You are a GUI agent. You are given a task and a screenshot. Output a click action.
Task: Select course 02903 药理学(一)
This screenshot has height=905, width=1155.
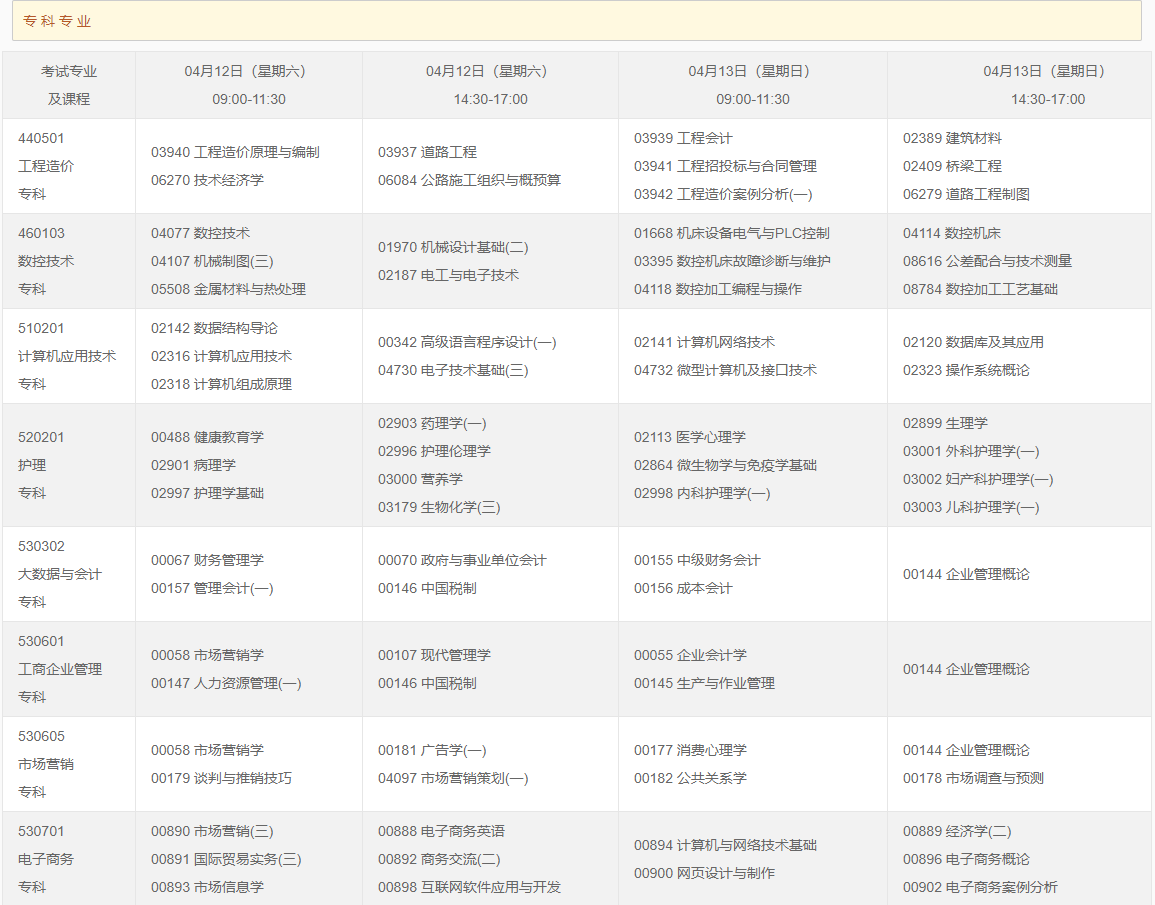pos(432,423)
